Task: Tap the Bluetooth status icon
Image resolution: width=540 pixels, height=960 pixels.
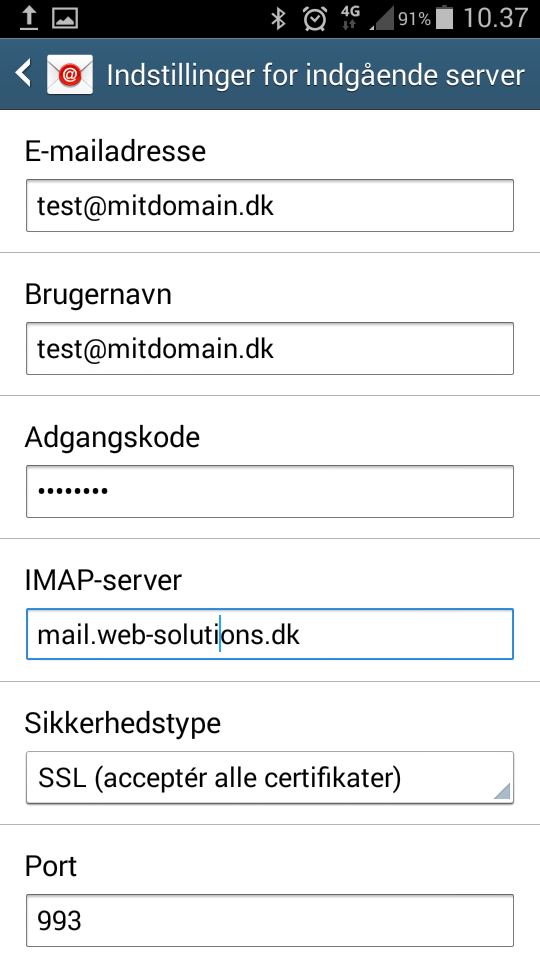Action: coord(279,19)
